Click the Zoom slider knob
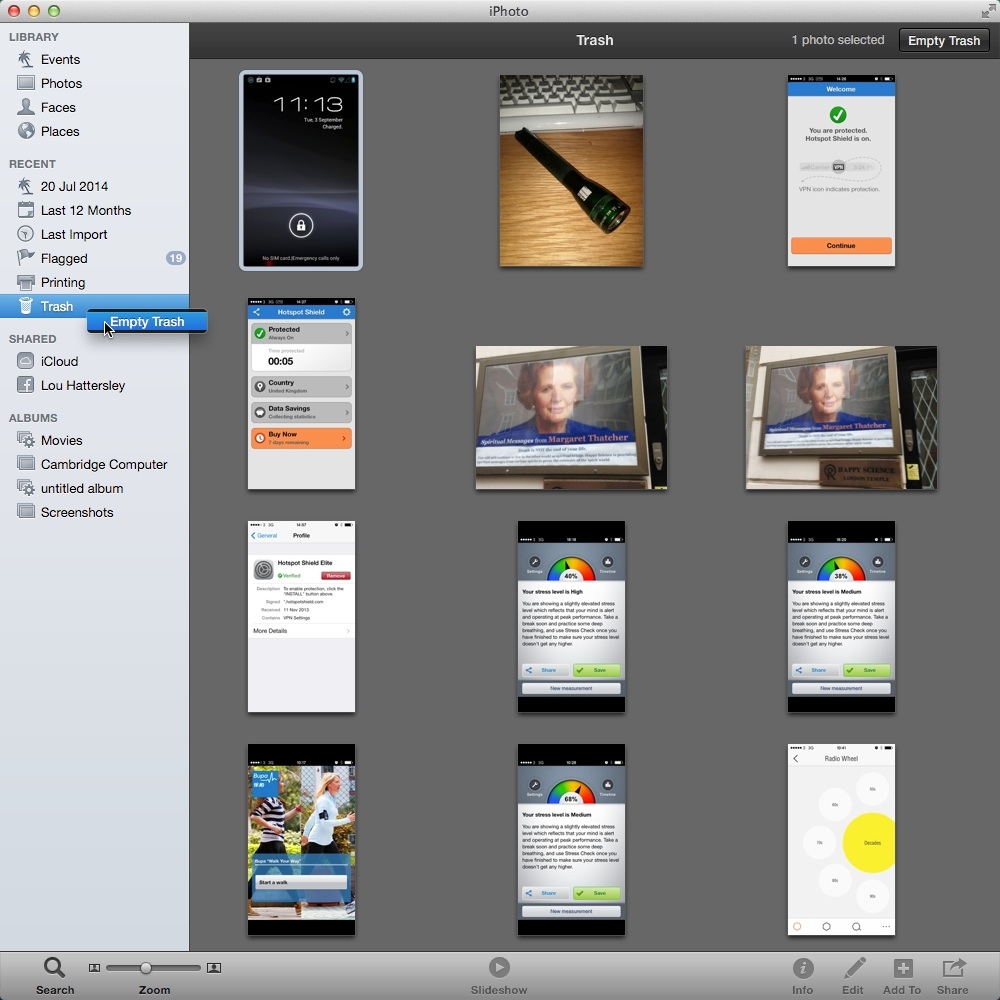The height and width of the screenshot is (1000, 1000). tap(146, 968)
